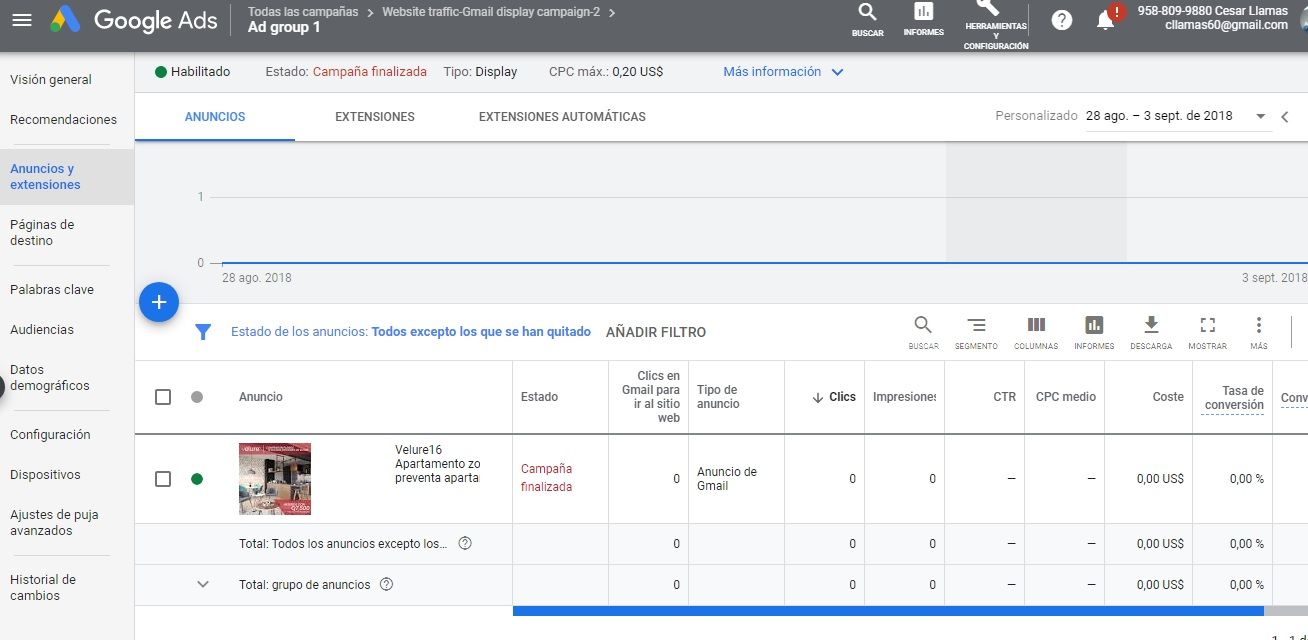Open the hamburger main menu
Screen dimensions: 1308x640
(22, 20)
